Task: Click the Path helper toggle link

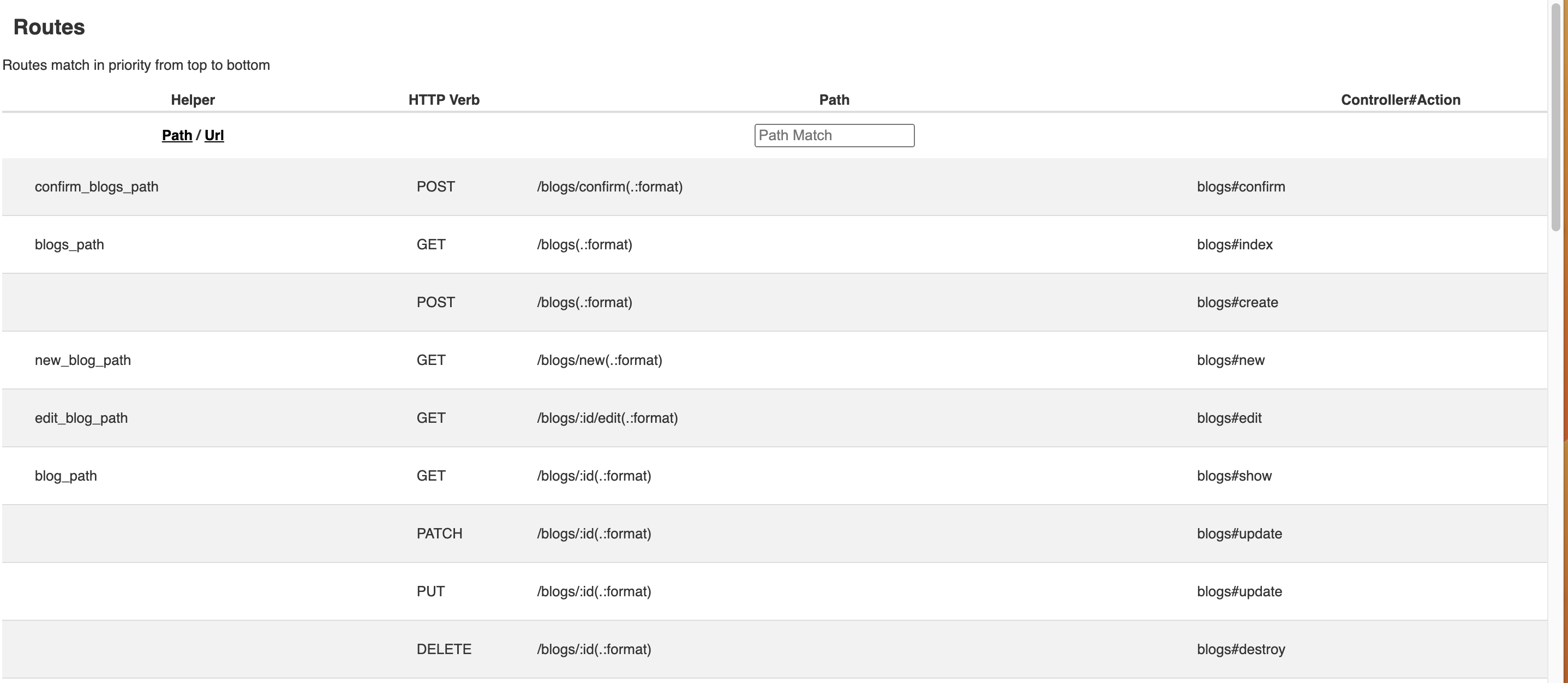Action: tap(177, 135)
